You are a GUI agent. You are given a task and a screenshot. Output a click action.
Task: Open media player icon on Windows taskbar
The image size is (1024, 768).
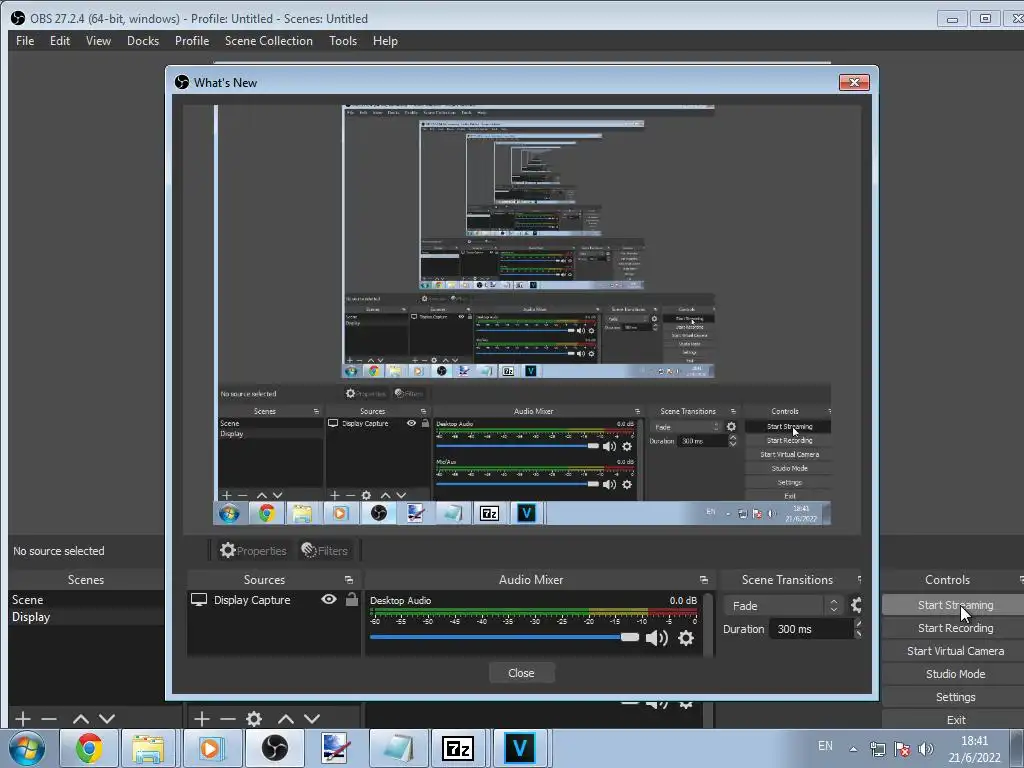[x=211, y=748]
